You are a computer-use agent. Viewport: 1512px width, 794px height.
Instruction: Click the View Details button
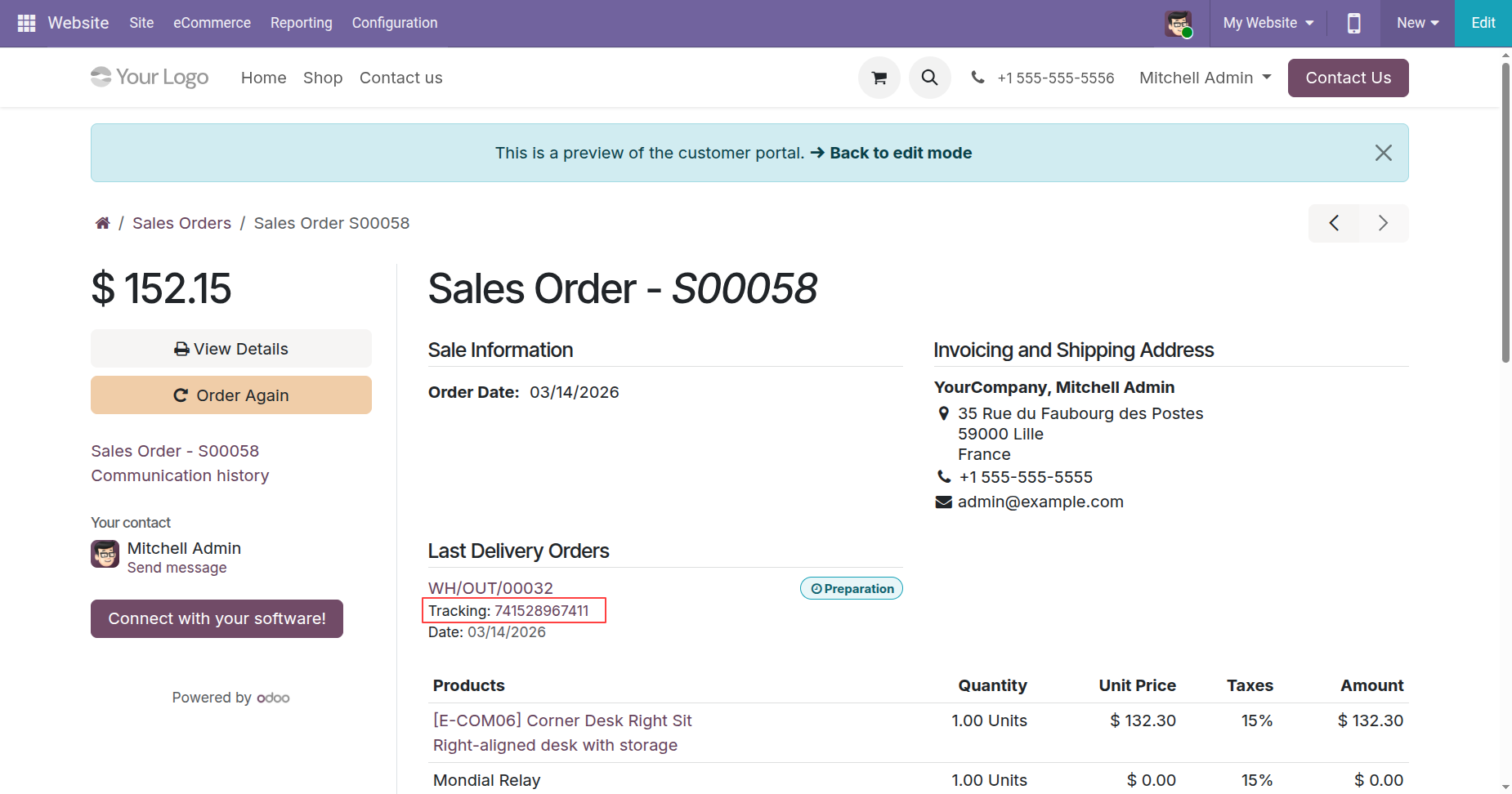[231, 349]
